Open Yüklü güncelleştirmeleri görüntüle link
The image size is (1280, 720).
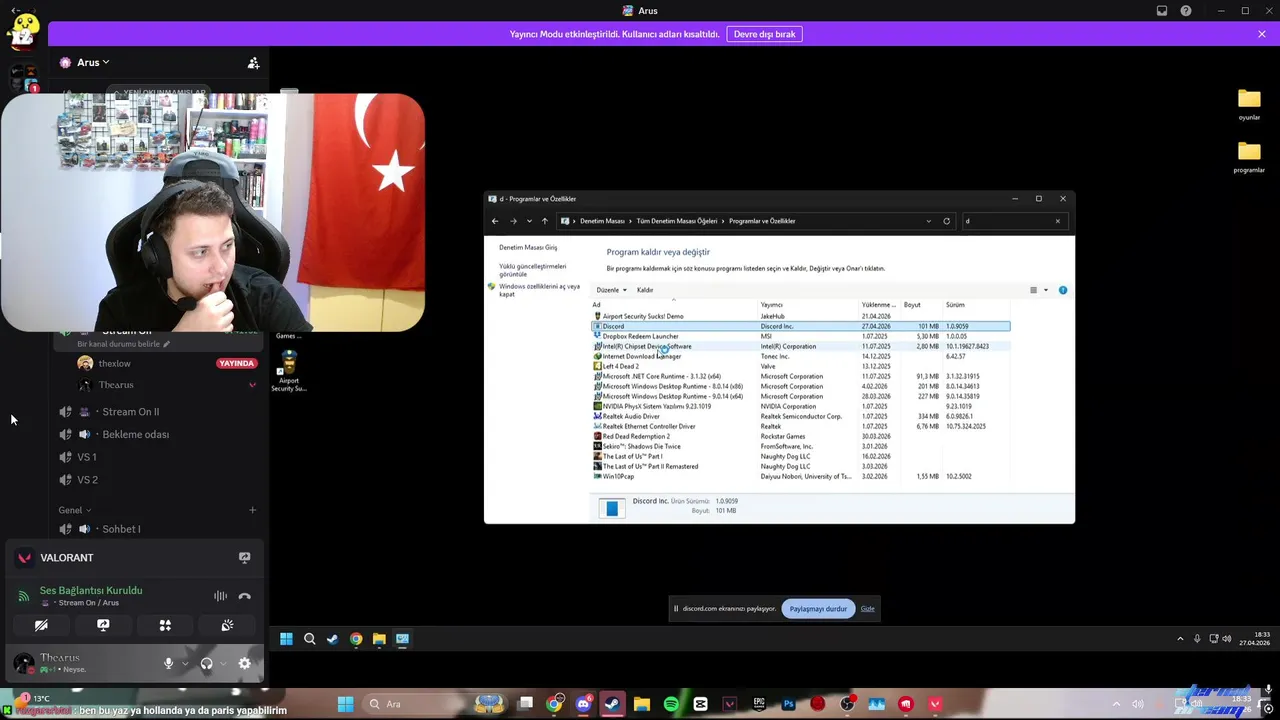coord(533,270)
